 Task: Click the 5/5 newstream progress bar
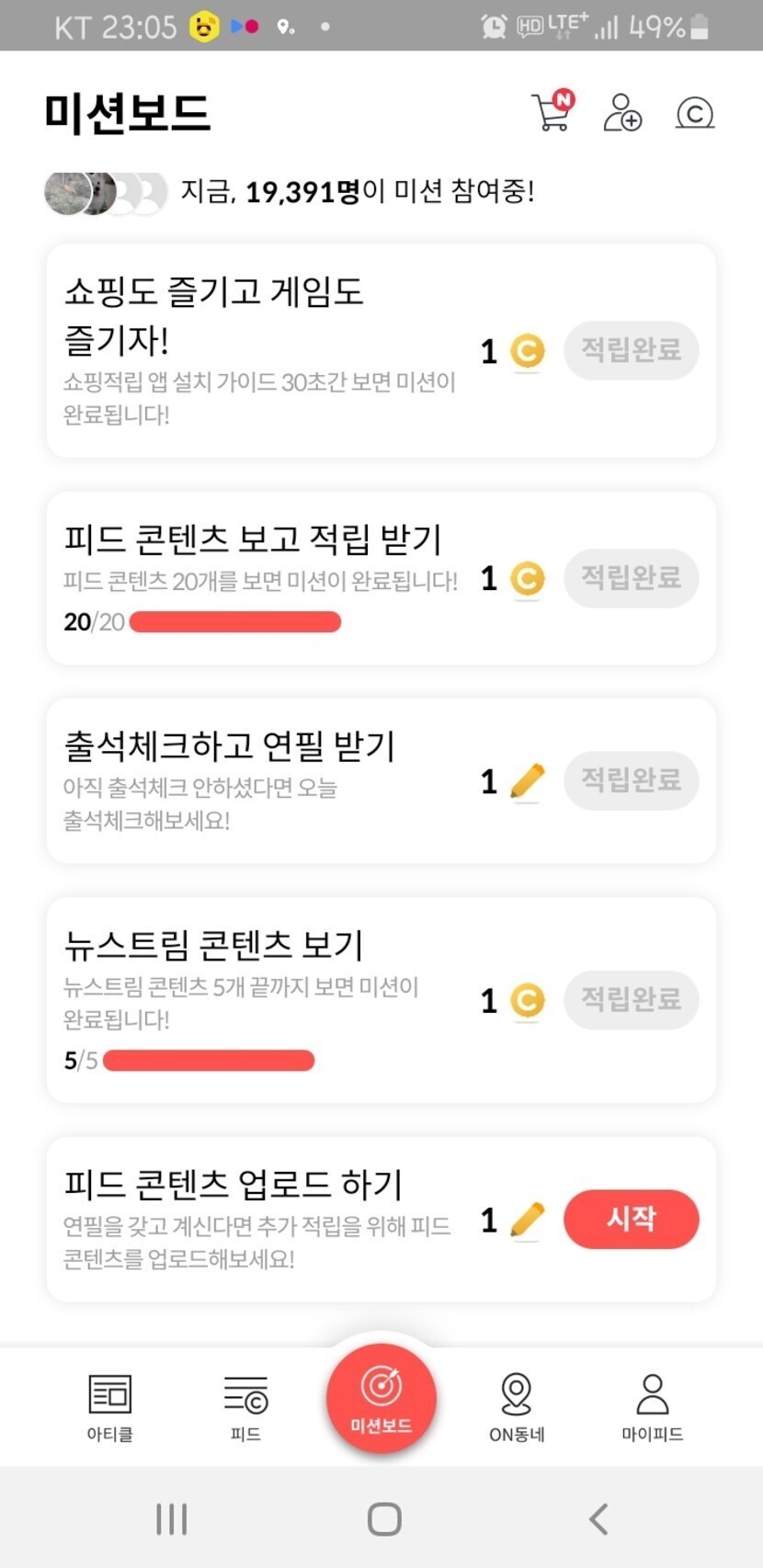pos(209,1061)
